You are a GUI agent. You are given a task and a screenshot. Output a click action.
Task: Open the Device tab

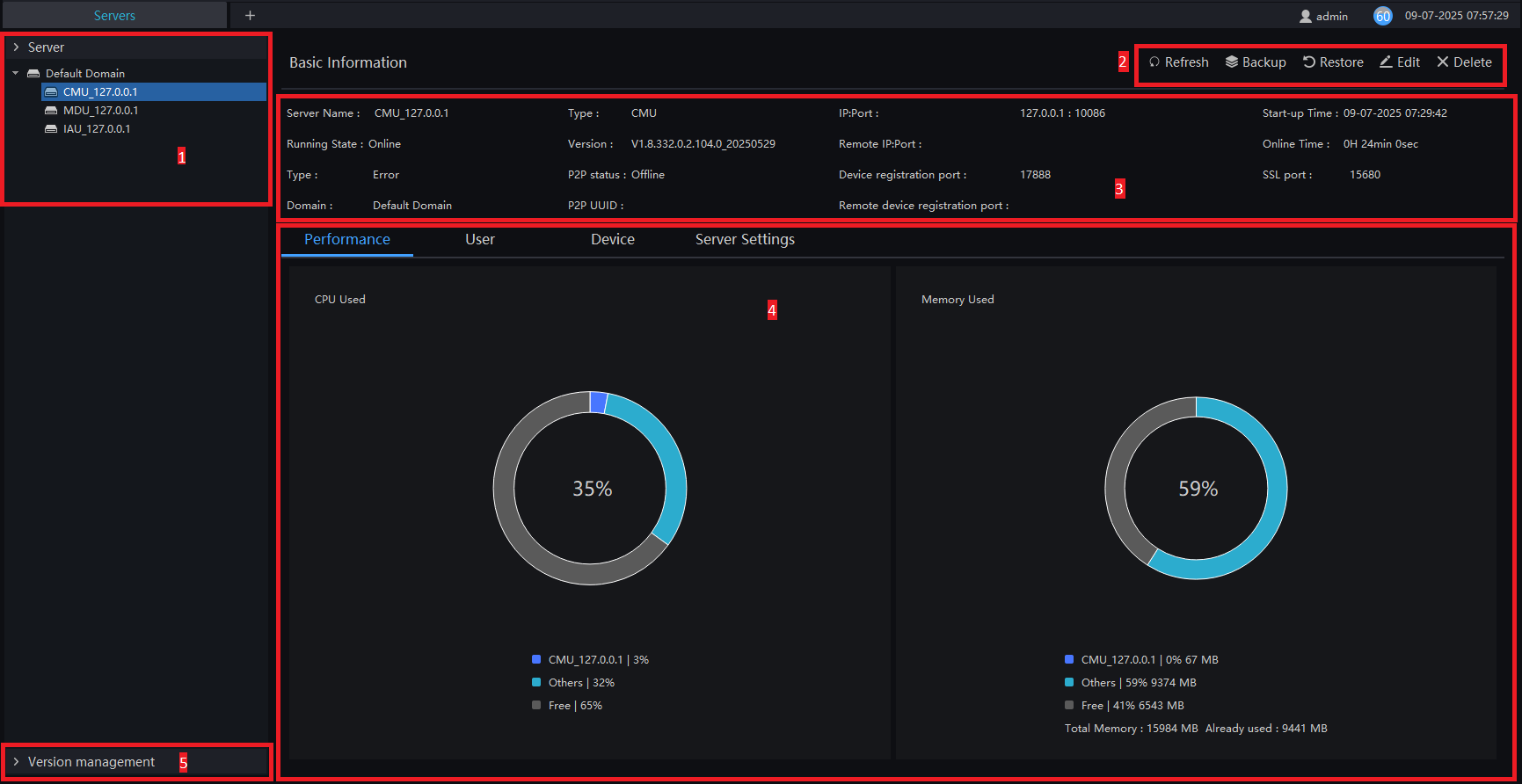pos(613,240)
